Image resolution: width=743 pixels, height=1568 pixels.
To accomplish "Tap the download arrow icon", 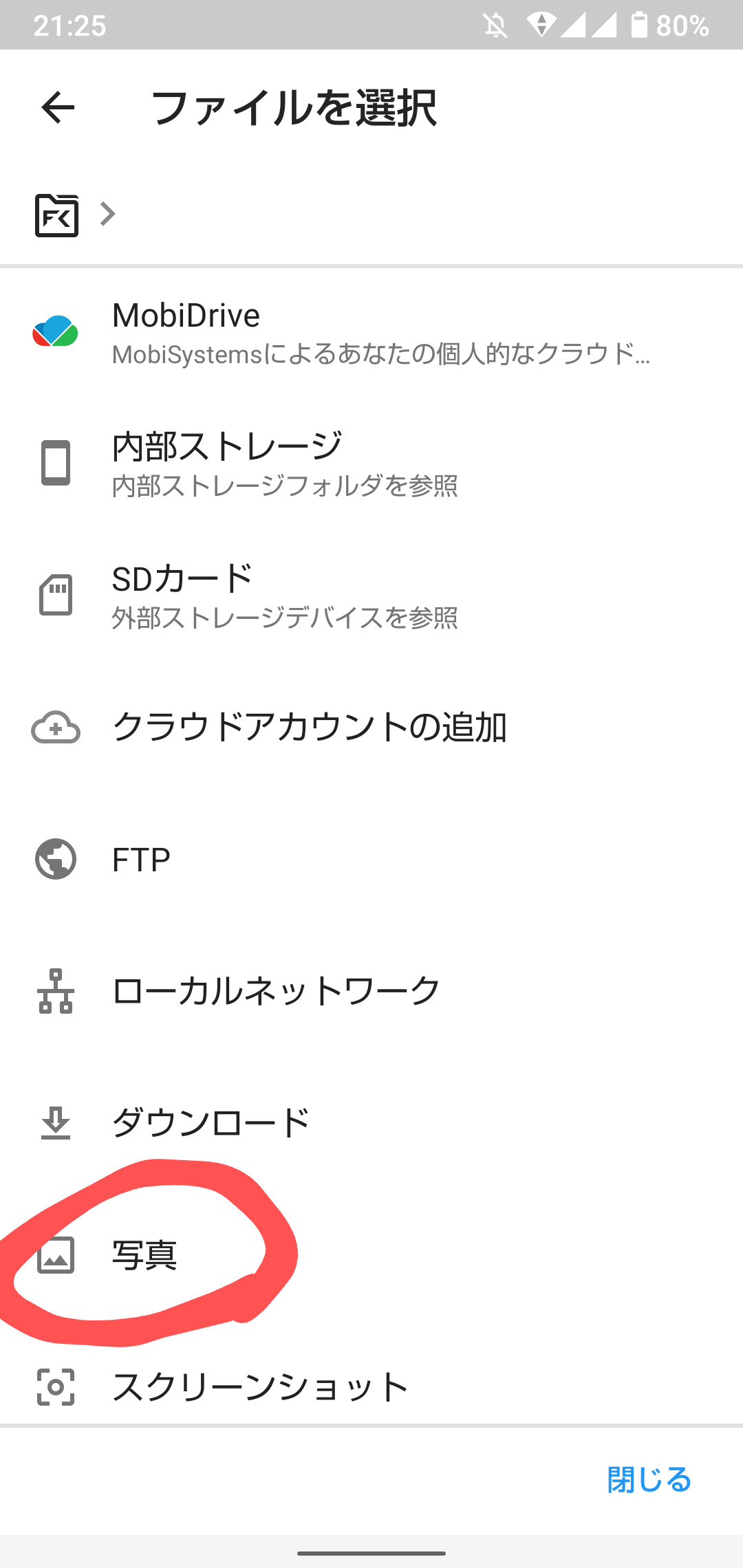I will tap(55, 1123).
